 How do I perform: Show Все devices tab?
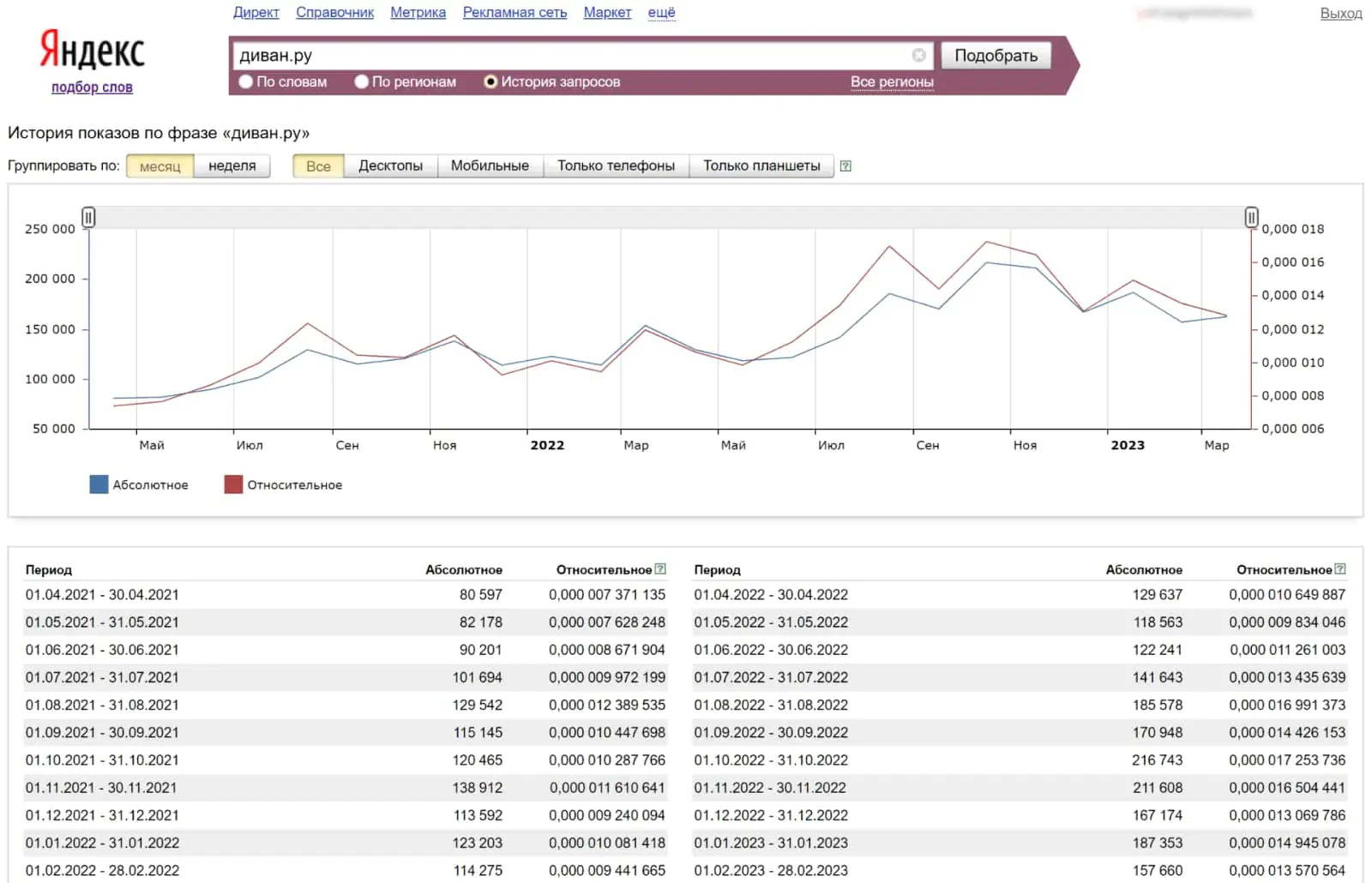pos(318,166)
